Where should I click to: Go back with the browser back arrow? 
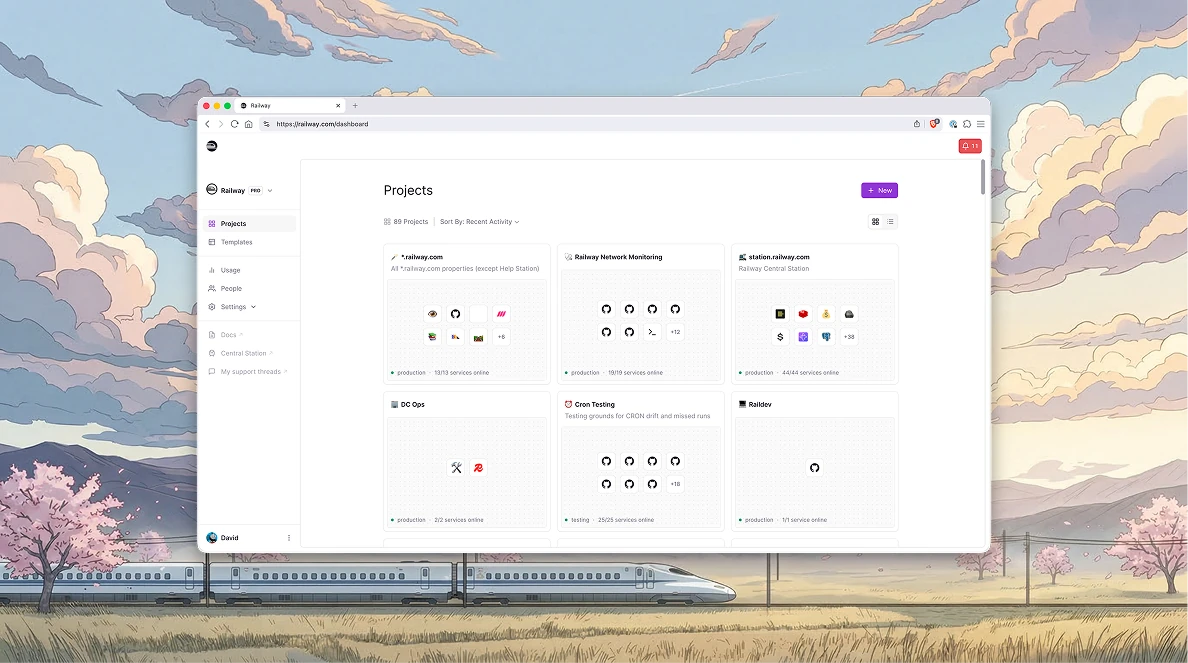(208, 124)
